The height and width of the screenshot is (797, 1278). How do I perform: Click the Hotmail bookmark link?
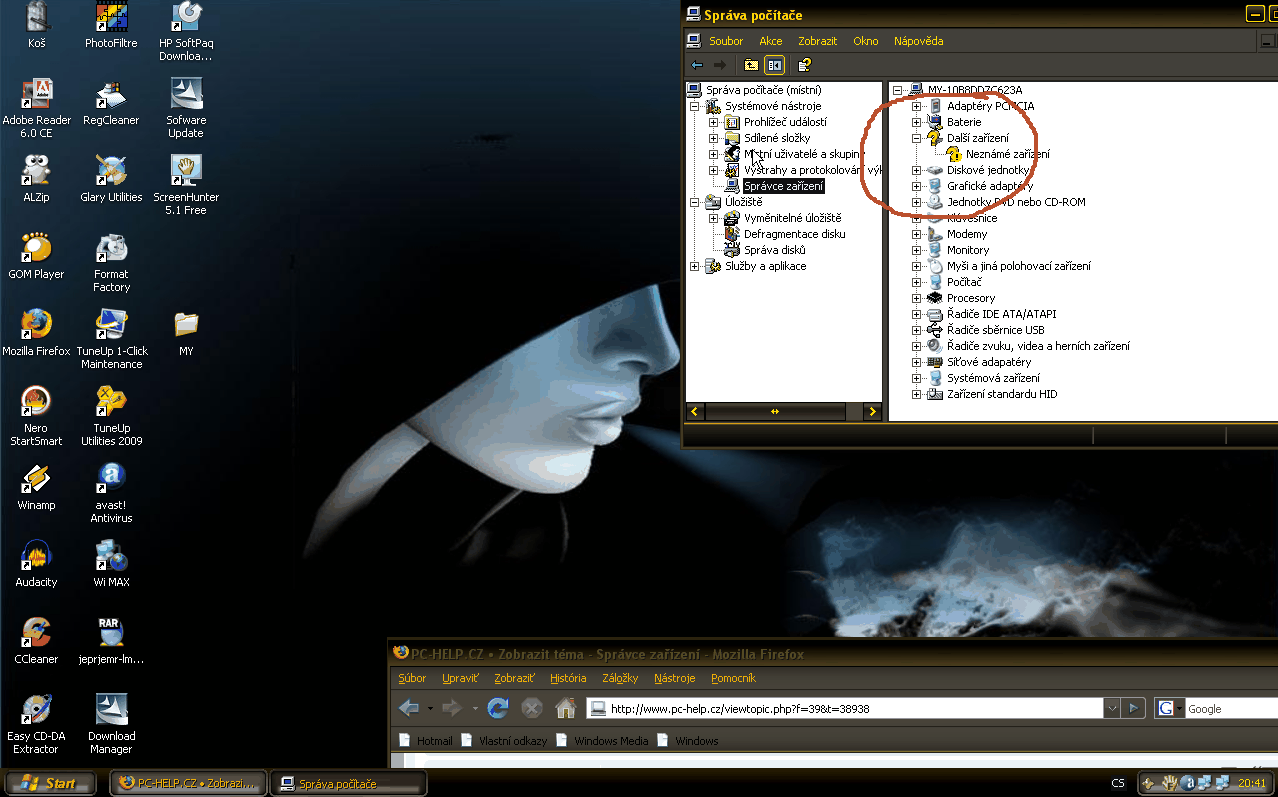tap(434, 741)
